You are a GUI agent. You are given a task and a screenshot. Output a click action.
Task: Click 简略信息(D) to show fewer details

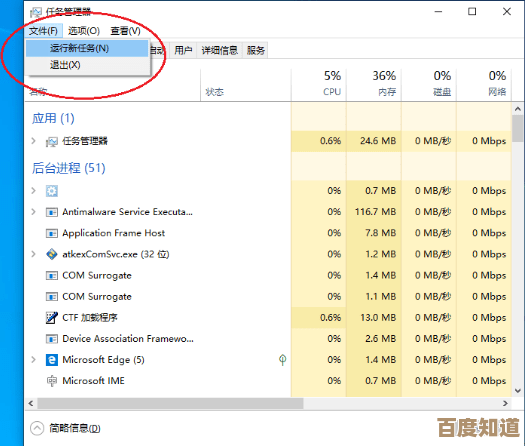pyautogui.click(x=75, y=428)
